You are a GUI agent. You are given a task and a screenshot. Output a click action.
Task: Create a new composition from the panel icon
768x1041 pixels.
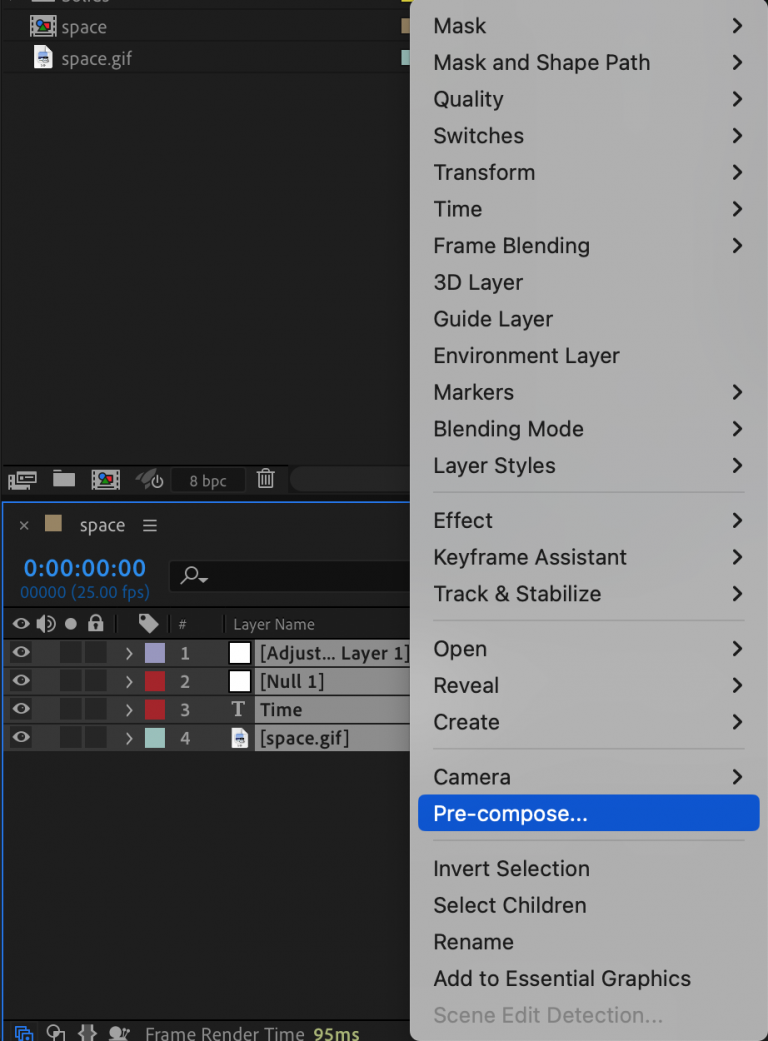point(105,479)
